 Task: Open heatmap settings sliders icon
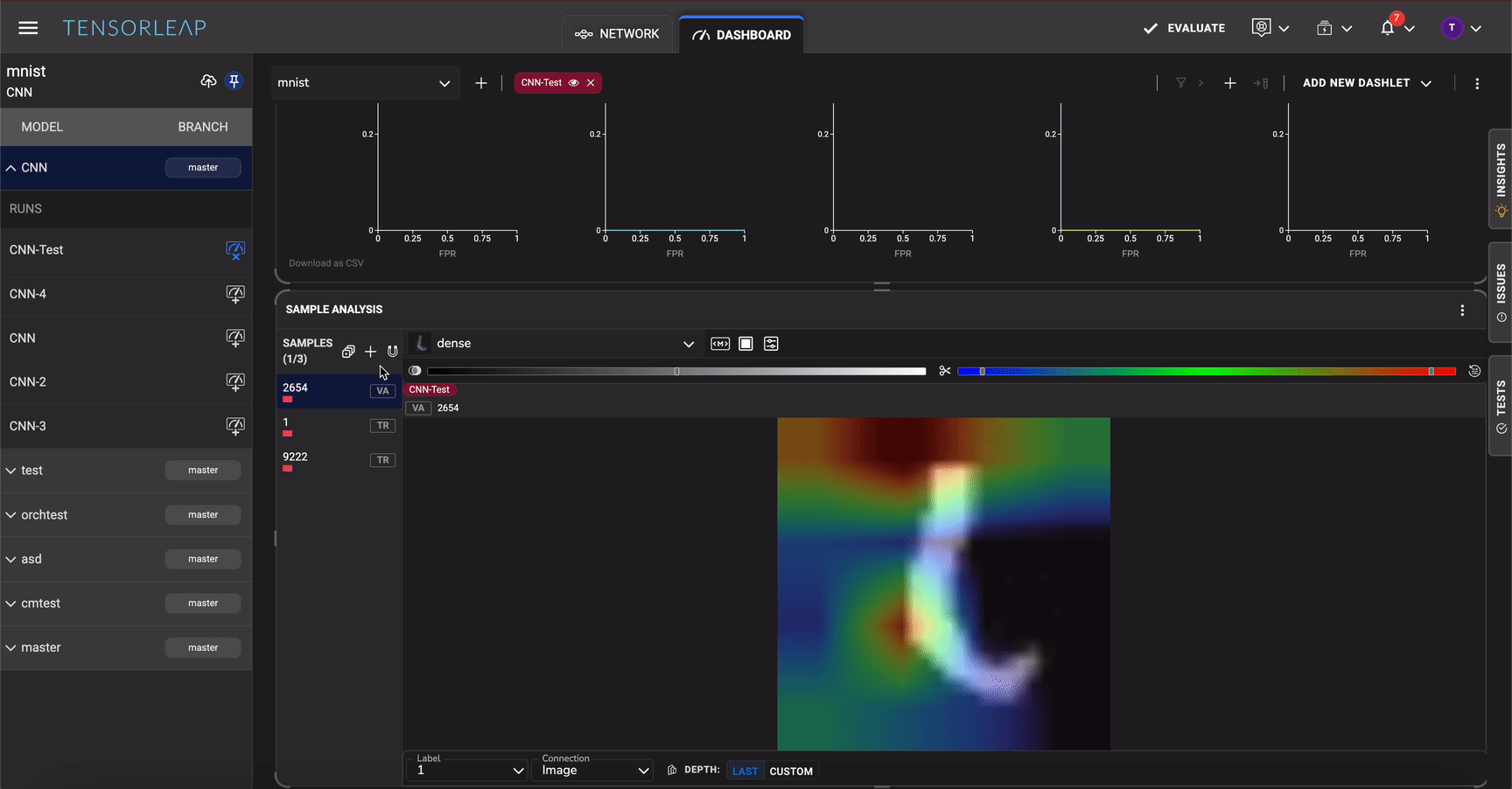click(771, 344)
